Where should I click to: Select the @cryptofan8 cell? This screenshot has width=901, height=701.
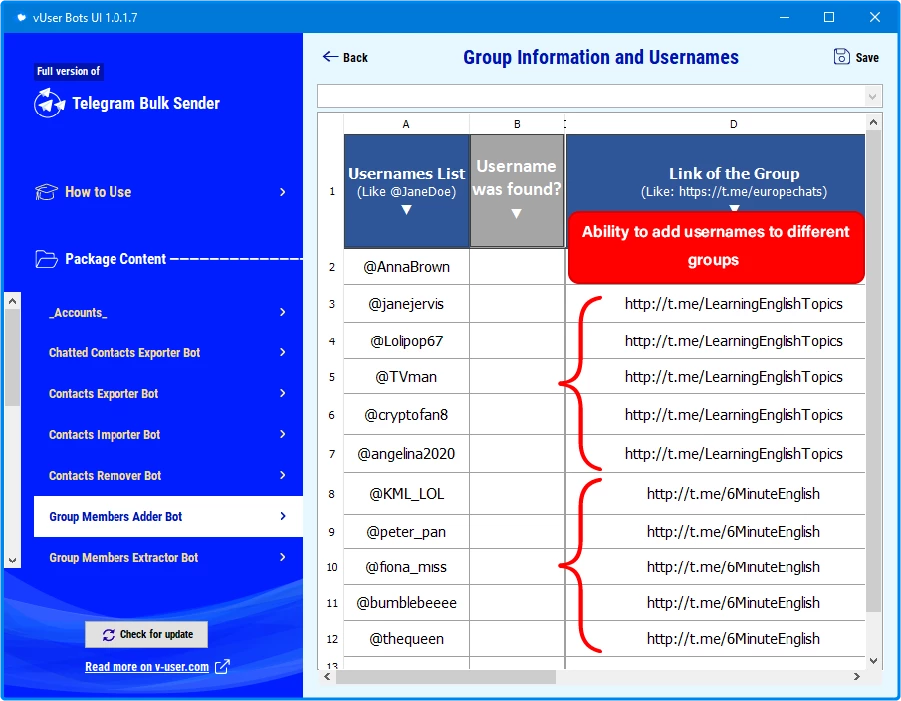406,415
